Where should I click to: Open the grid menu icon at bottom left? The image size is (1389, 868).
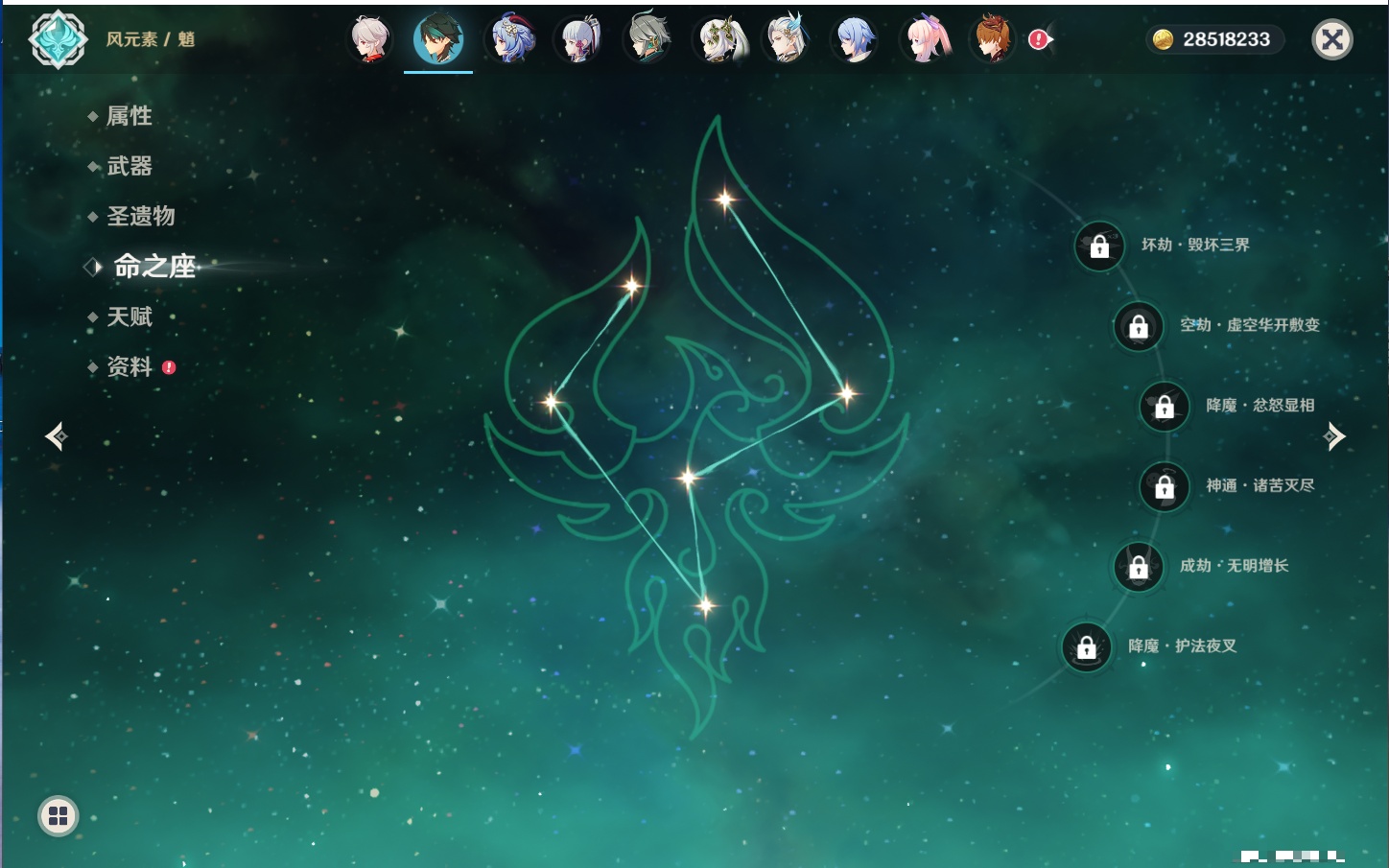[x=58, y=816]
